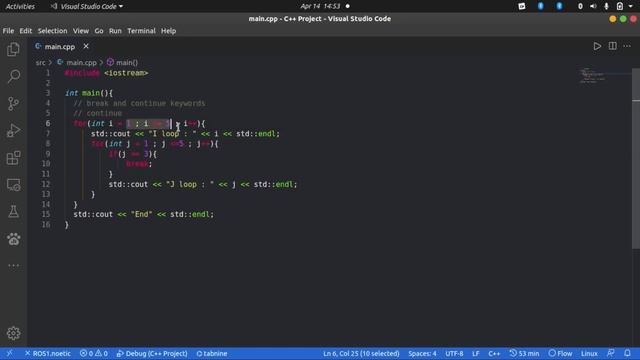
Task: Open notifications bell icon
Action: click(x=627, y=353)
